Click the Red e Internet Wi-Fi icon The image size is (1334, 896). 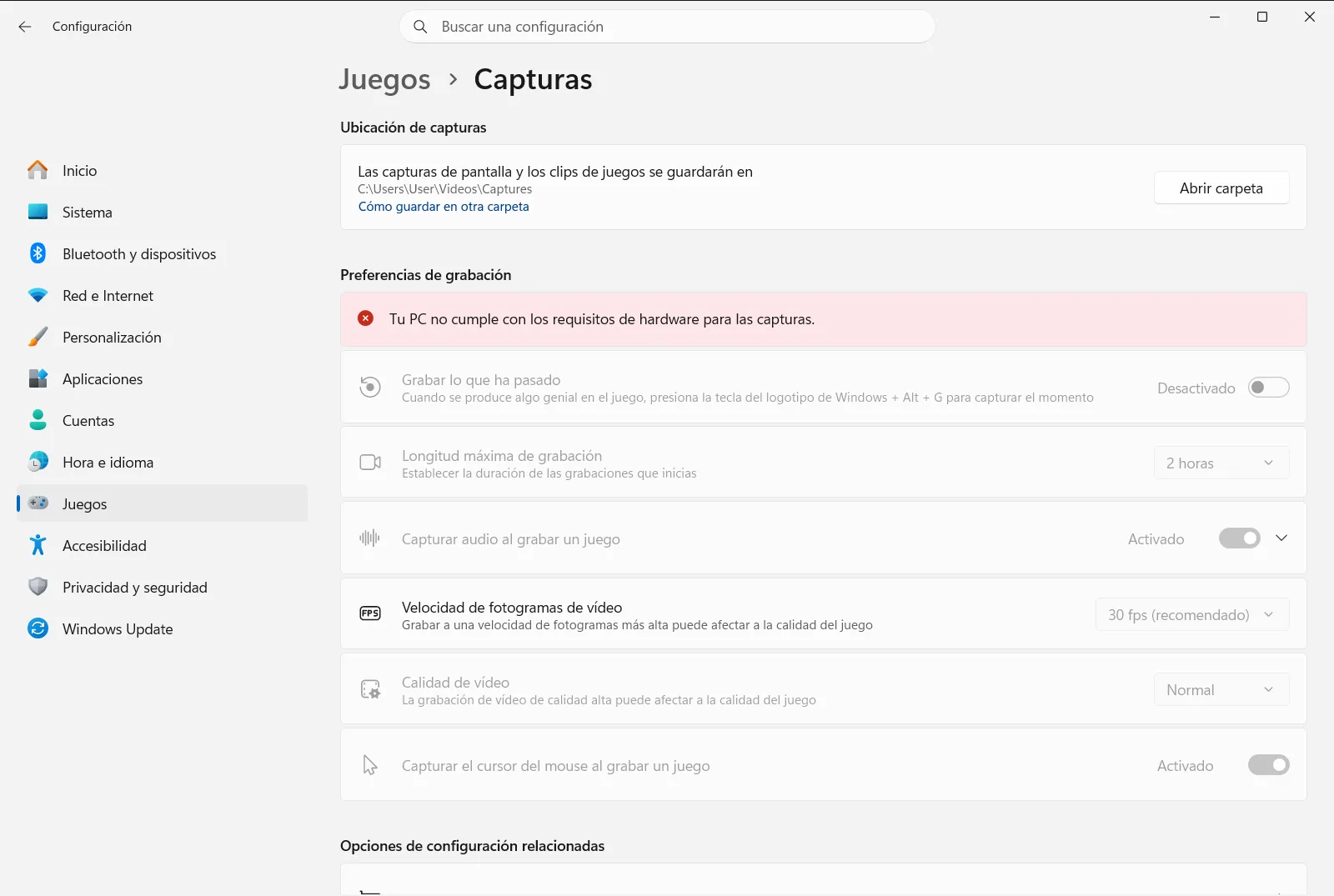coord(38,295)
